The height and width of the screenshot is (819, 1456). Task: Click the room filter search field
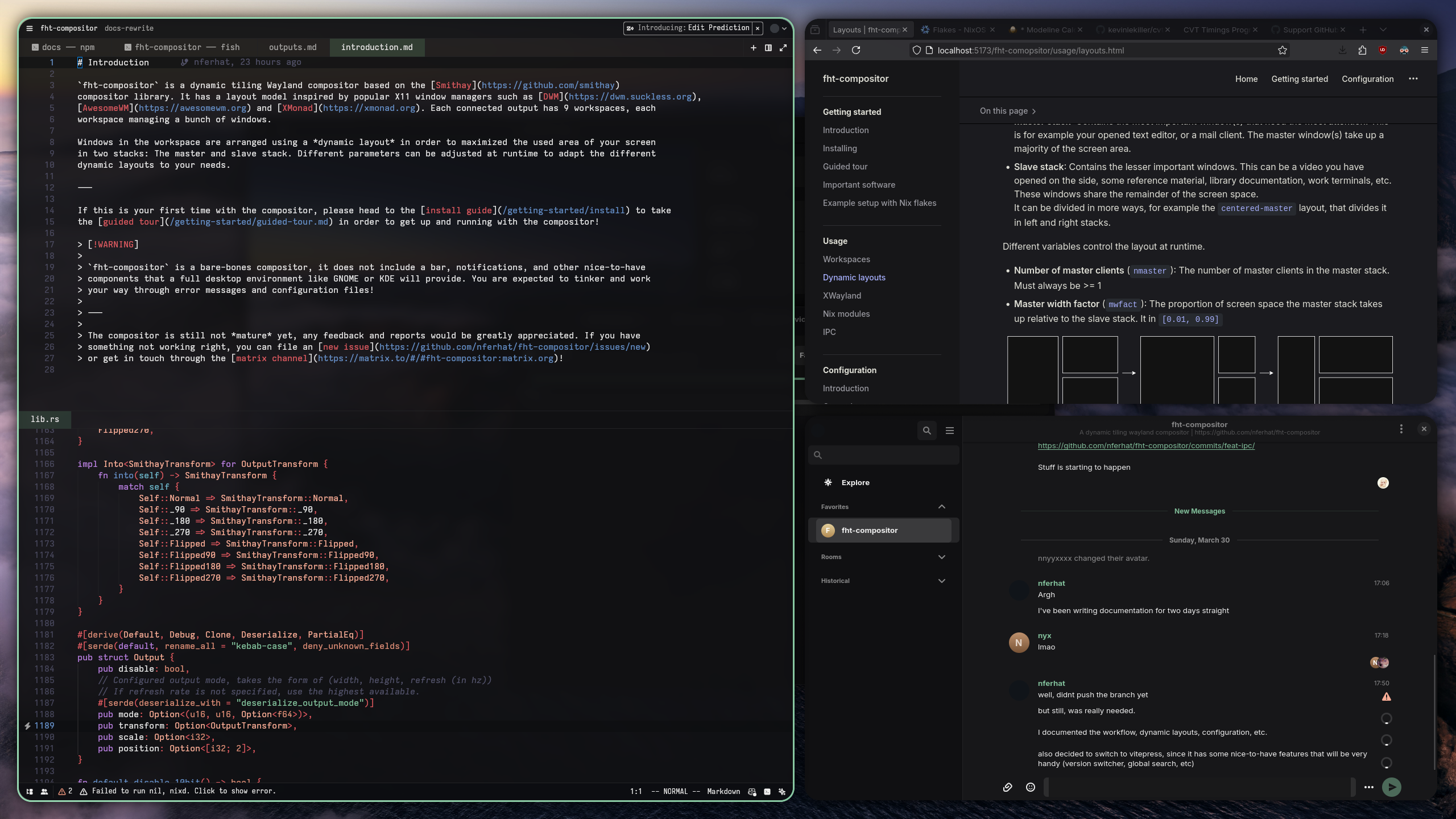[883, 455]
